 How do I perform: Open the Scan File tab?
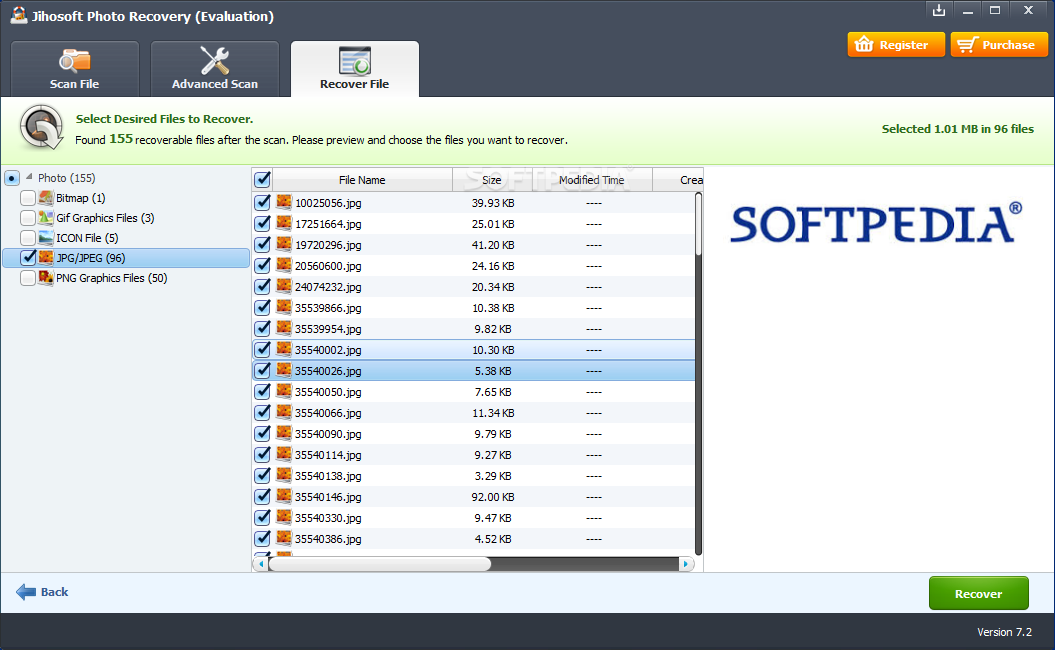(75, 69)
